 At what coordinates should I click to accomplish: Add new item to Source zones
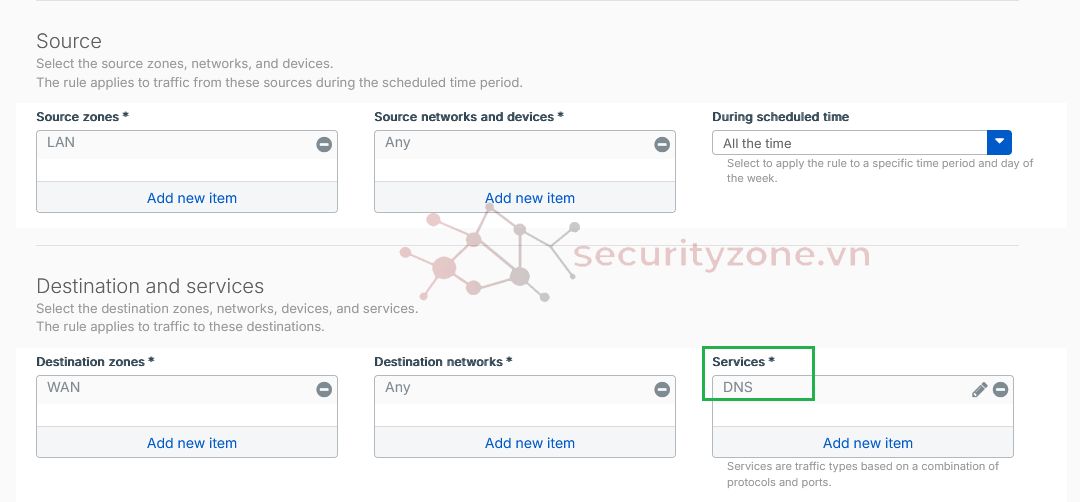192,198
